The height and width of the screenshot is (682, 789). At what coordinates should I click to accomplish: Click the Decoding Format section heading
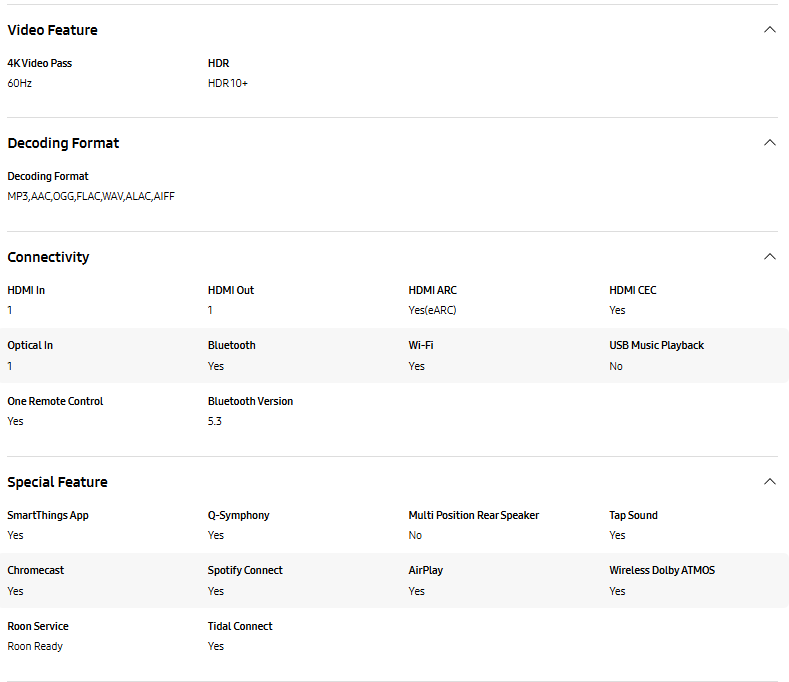pyautogui.click(x=63, y=143)
